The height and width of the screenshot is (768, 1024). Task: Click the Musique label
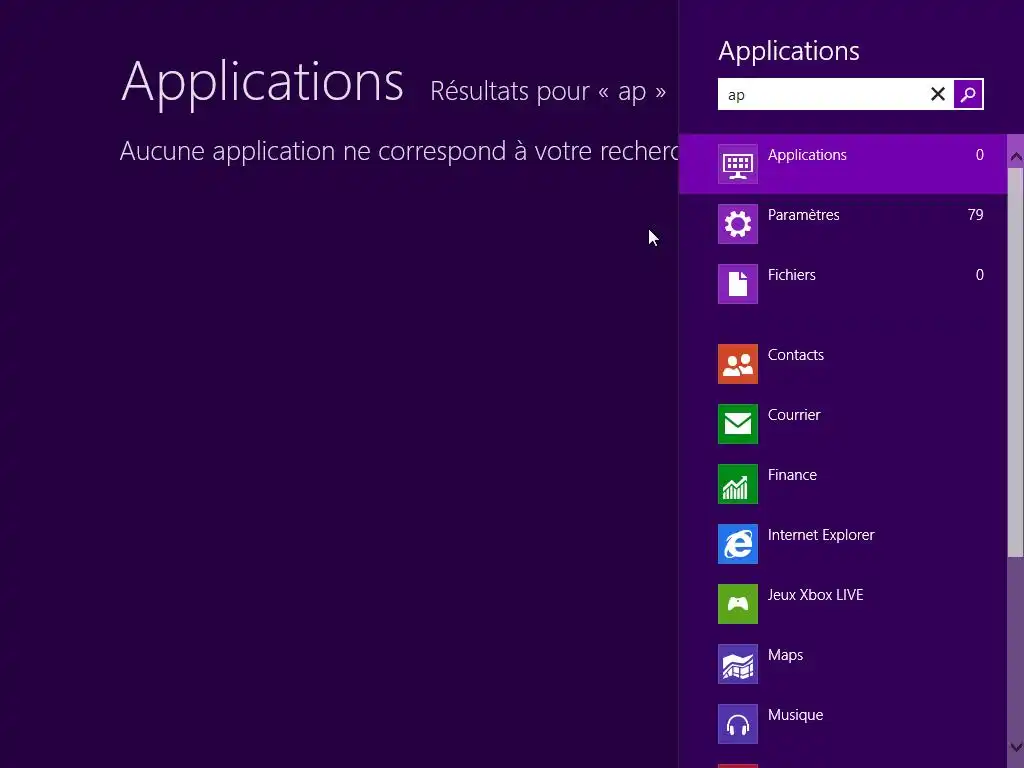click(x=795, y=715)
